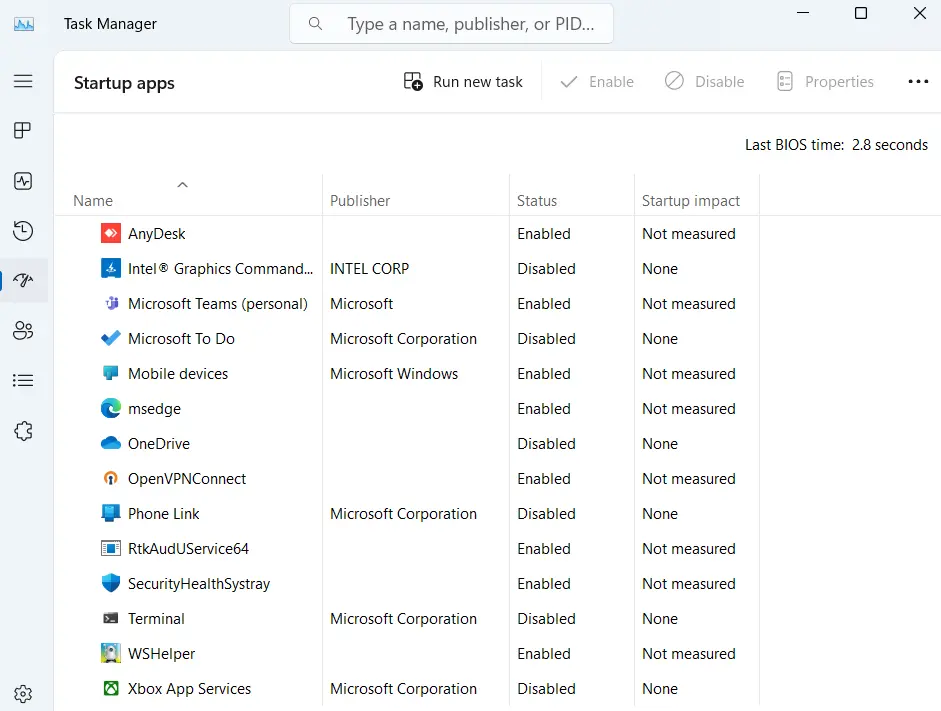Viewport: 941px width, 711px height.
Task: Select the SecurityHealthSystray entry name
Action: click(199, 584)
